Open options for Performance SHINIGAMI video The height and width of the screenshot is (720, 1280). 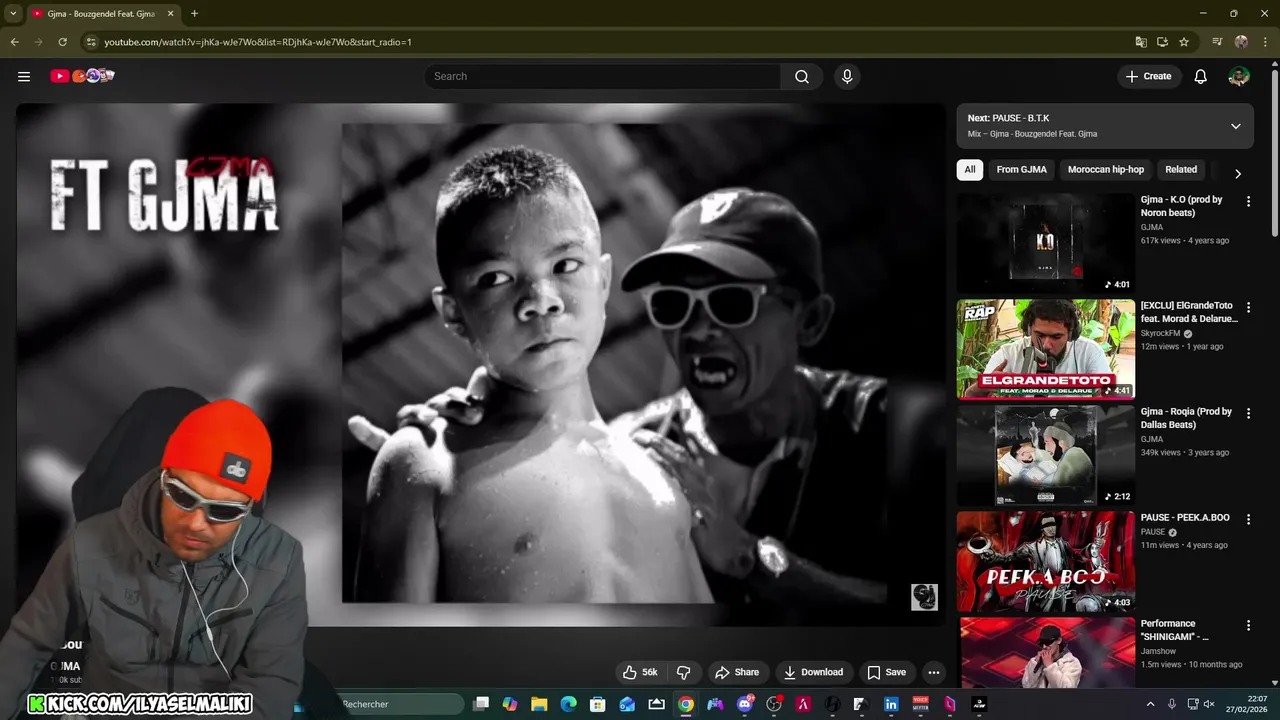click(x=1248, y=625)
